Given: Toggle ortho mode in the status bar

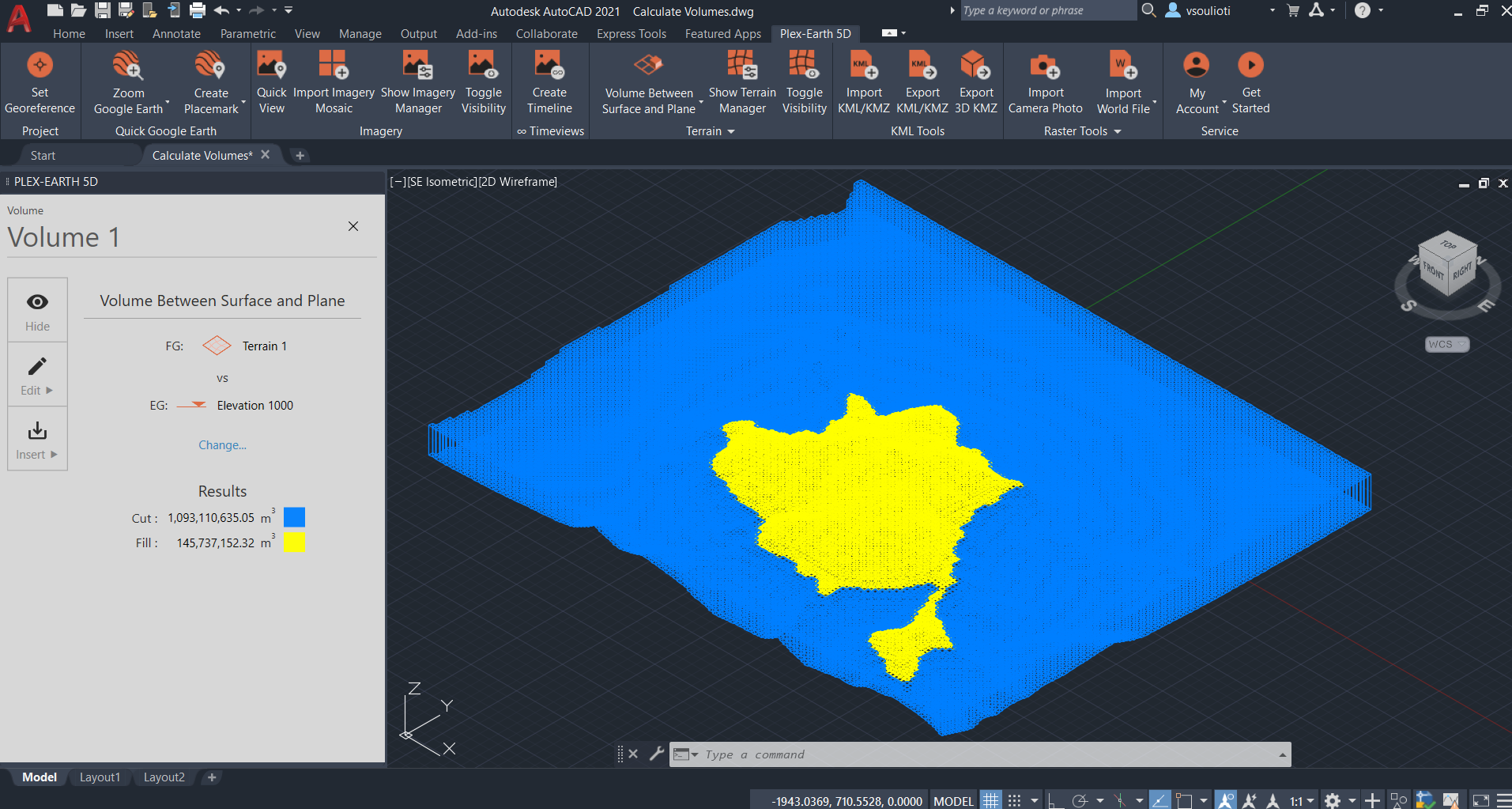Looking at the screenshot, I should pyautogui.click(x=1055, y=800).
